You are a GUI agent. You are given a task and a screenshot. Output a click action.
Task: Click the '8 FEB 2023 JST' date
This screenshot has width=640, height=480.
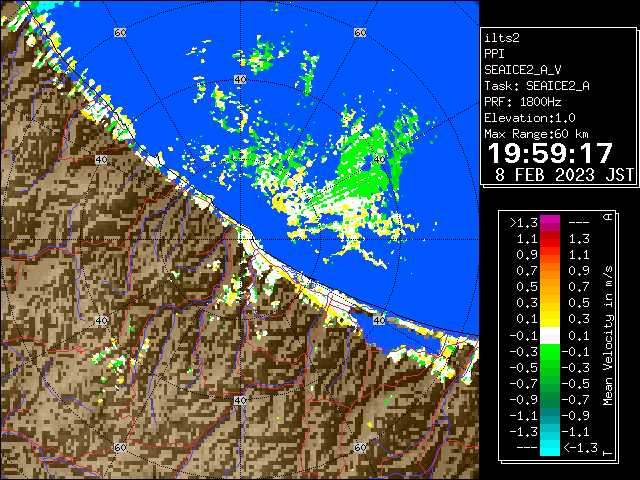click(564, 175)
